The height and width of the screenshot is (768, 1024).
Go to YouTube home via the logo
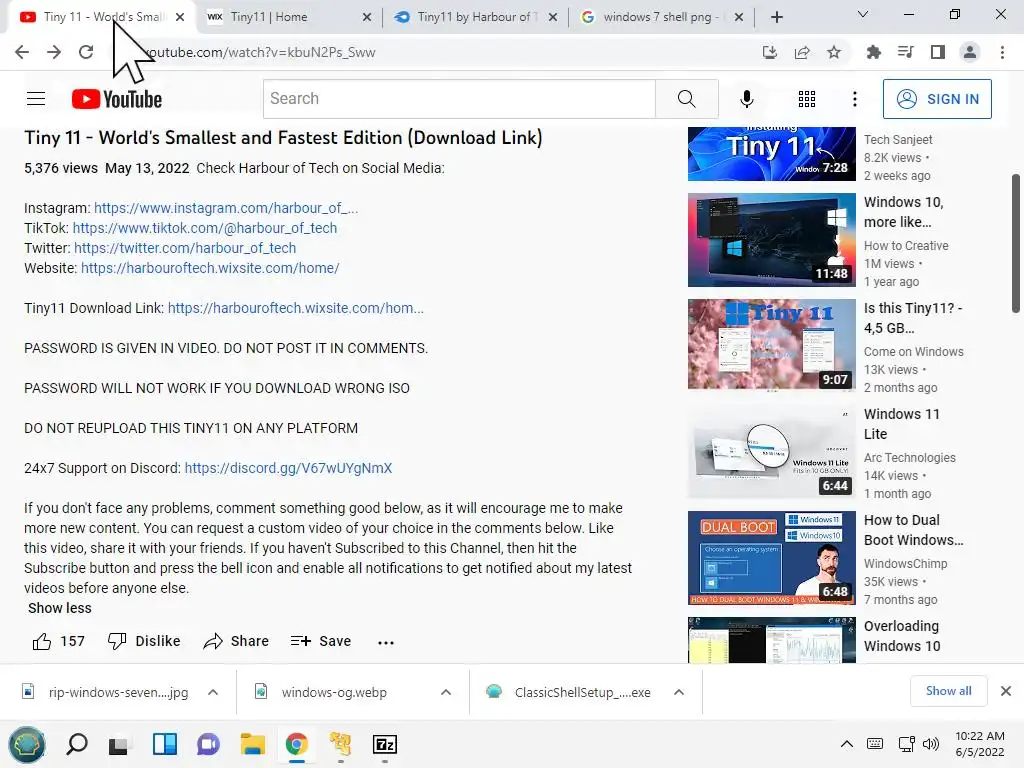point(117,99)
